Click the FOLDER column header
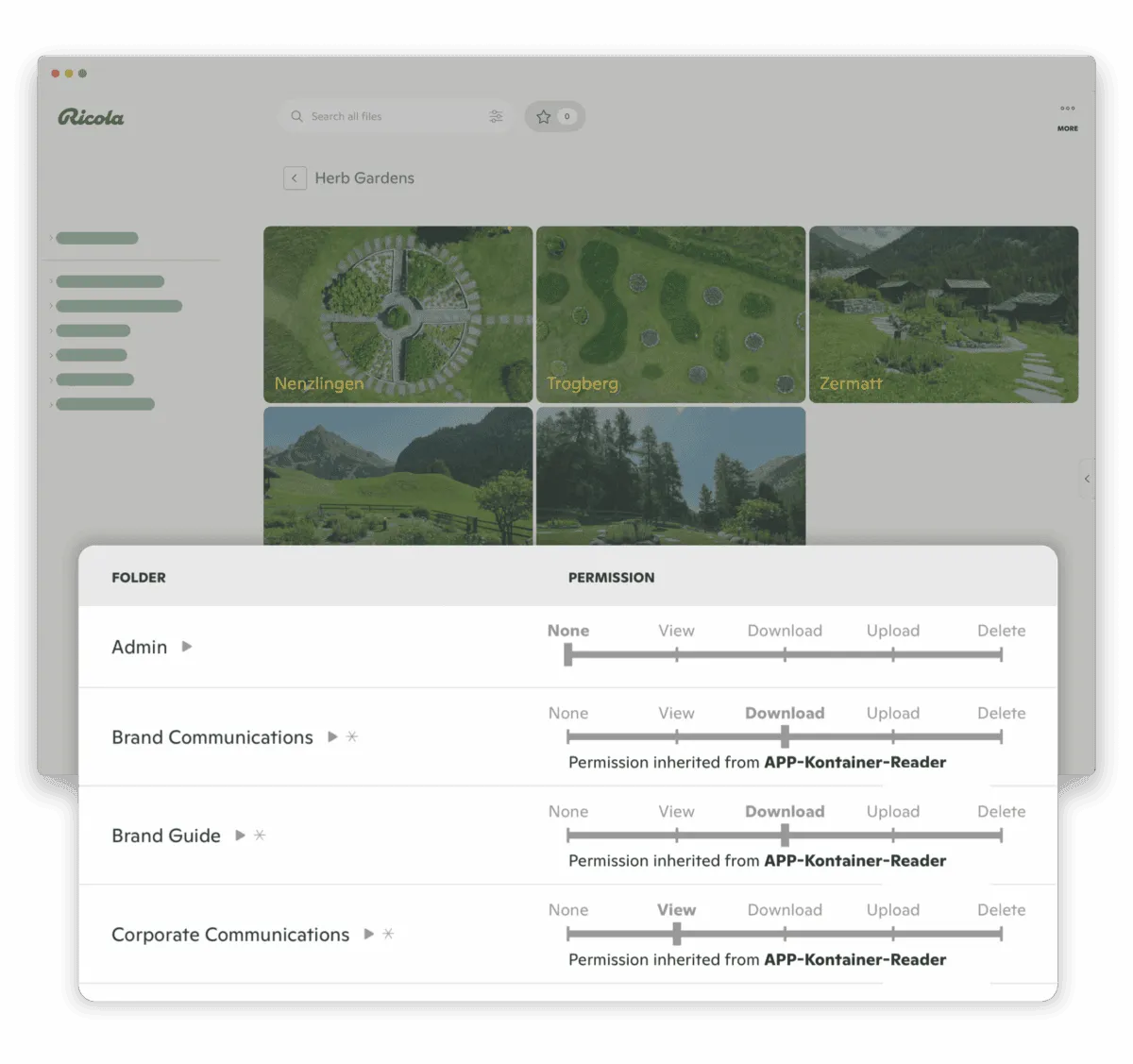Image resolution: width=1133 pixels, height=1064 pixels. [139, 577]
